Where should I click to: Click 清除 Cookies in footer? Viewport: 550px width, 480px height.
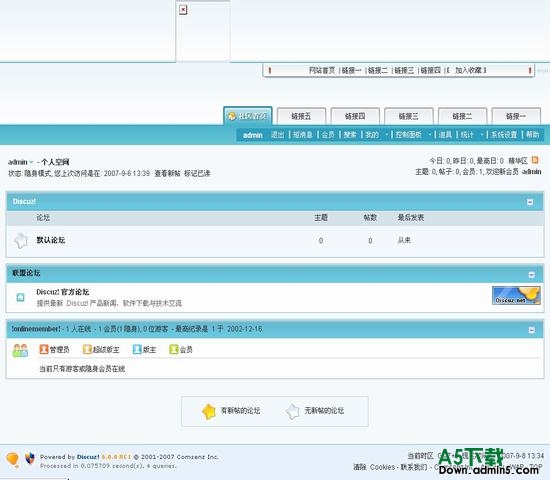[374, 467]
